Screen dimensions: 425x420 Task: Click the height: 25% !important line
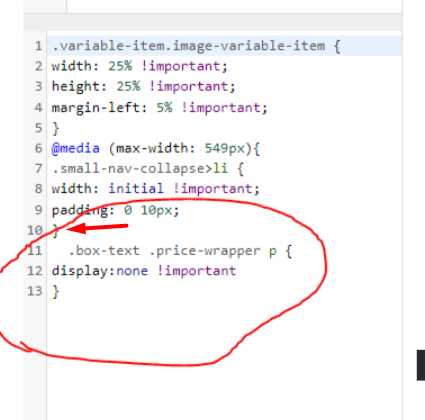pyautogui.click(x=144, y=86)
